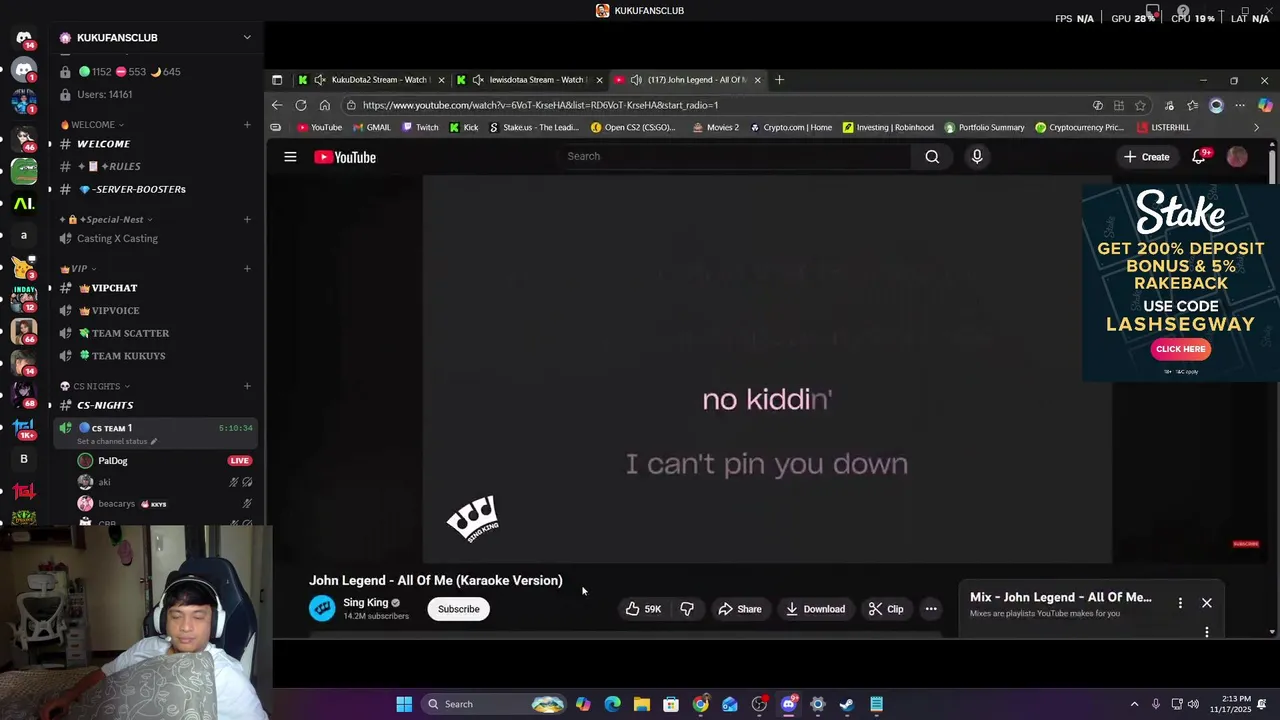
Task: Open the browser tab actions menu
Action: tap(277, 80)
